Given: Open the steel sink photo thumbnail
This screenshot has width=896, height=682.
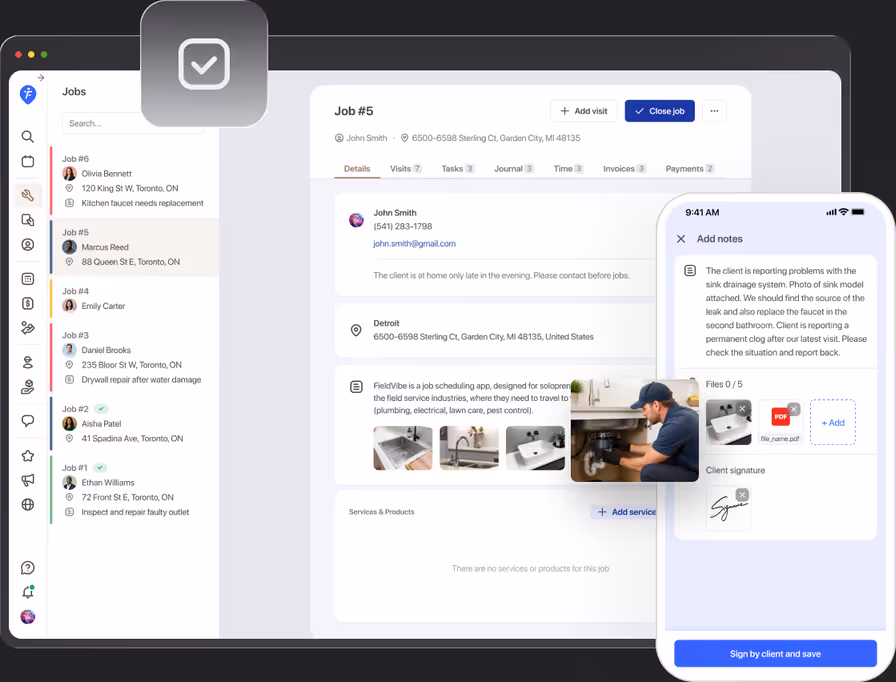Looking at the screenshot, I should pyautogui.click(x=403, y=448).
